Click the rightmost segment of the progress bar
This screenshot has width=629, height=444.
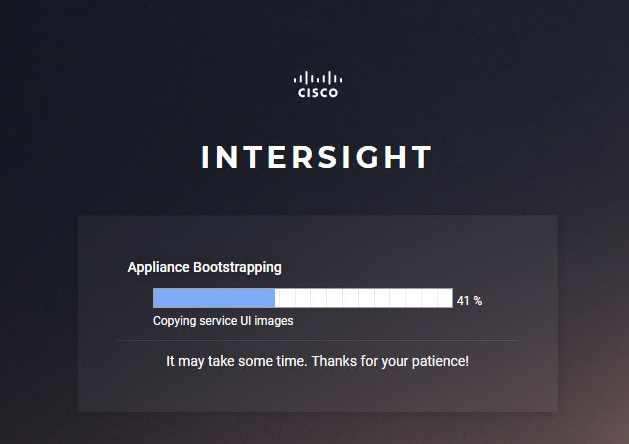coord(445,298)
